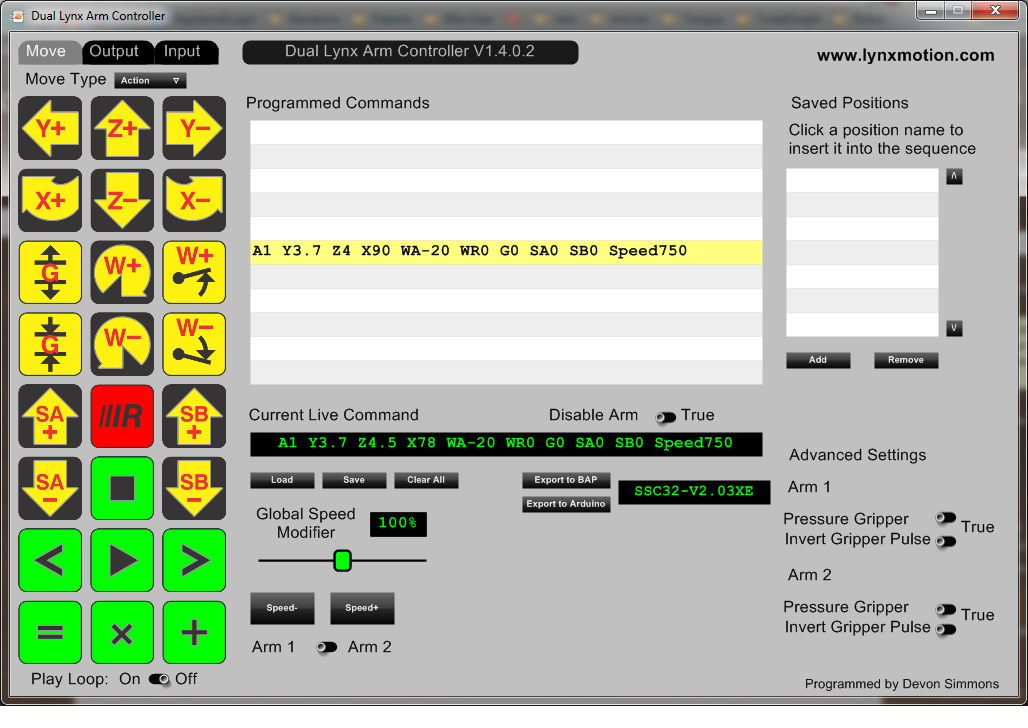Open the gripper with the G expand icon

click(50, 272)
